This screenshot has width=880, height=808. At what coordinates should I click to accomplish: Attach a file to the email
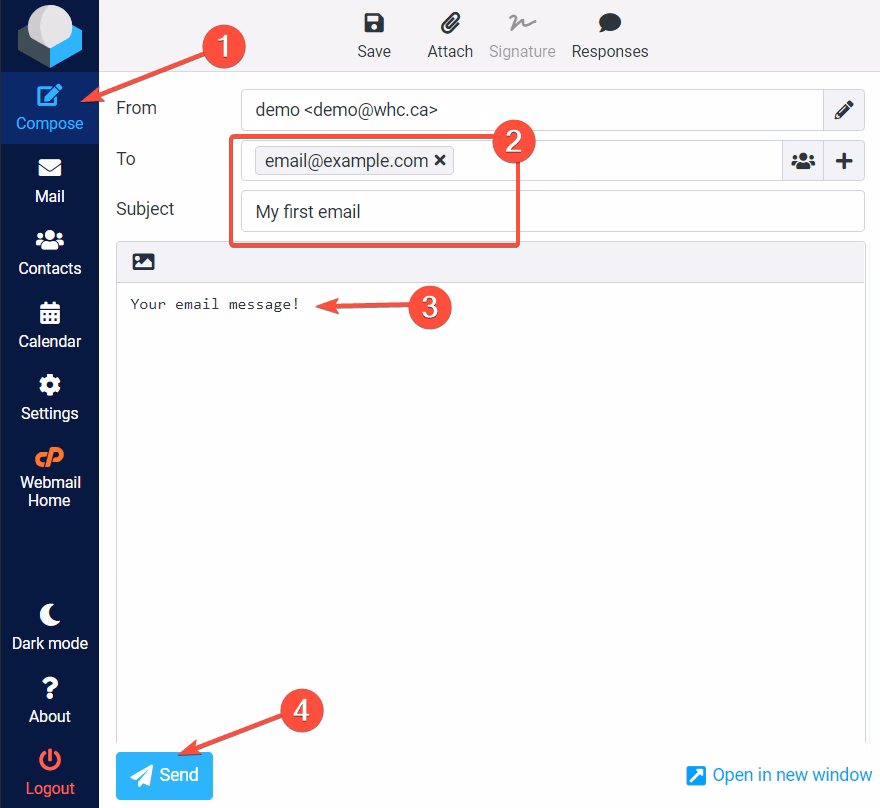click(x=450, y=32)
